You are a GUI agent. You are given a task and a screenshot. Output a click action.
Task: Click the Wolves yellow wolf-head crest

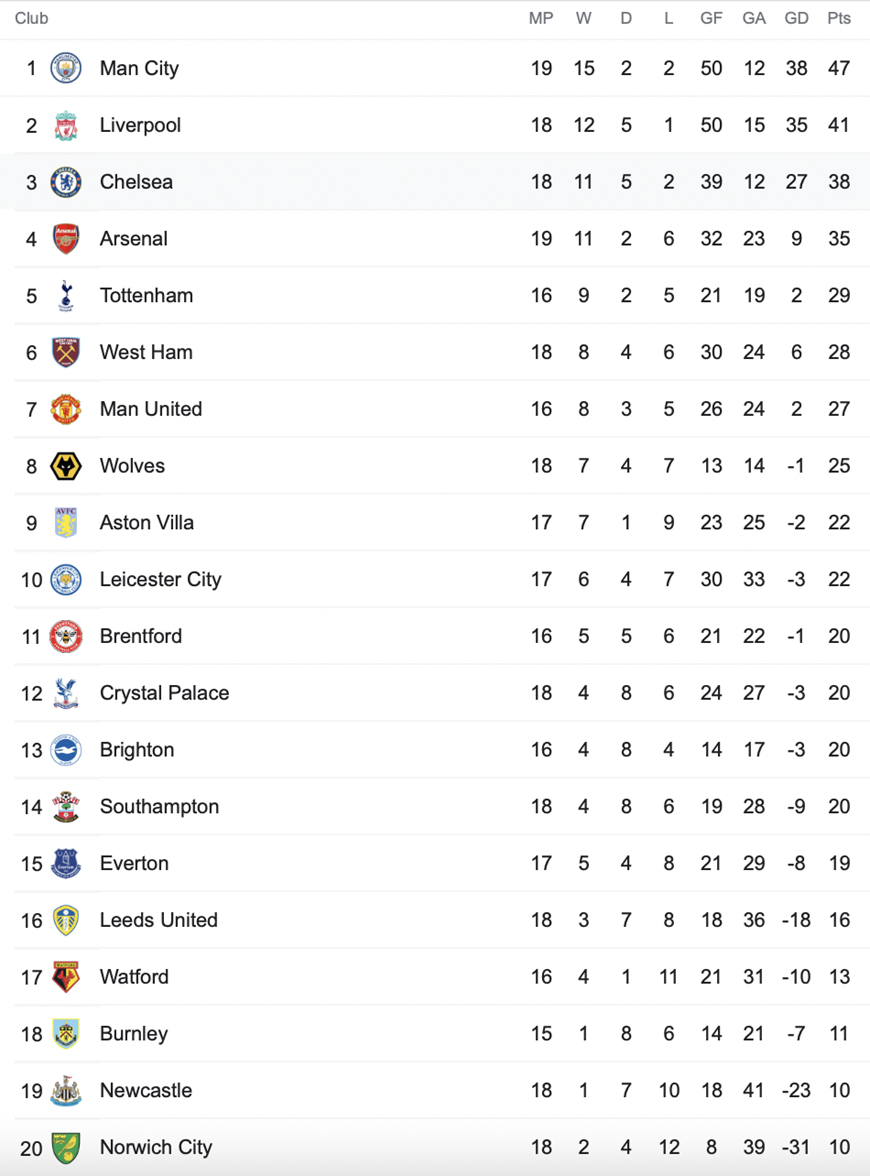[66, 466]
